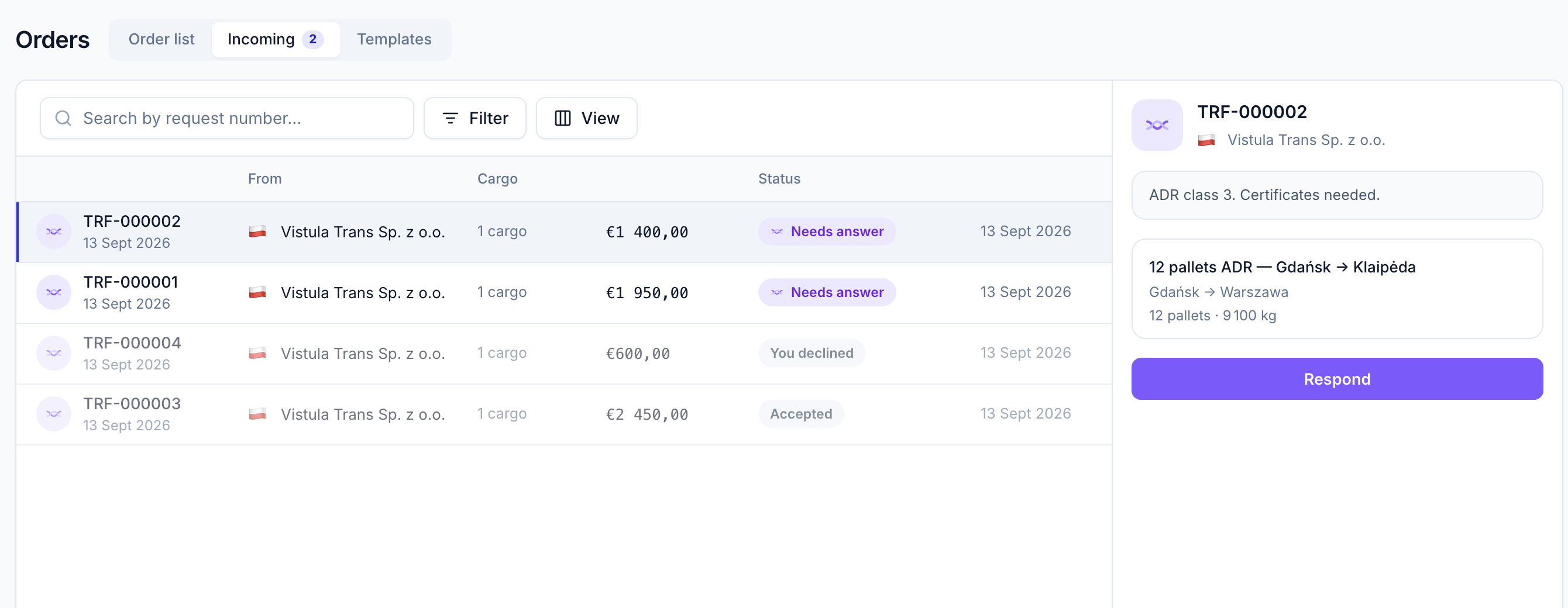Image resolution: width=1568 pixels, height=608 pixels.
Task: Click the Incoming tab count badge
Action: tap(313, 40)
